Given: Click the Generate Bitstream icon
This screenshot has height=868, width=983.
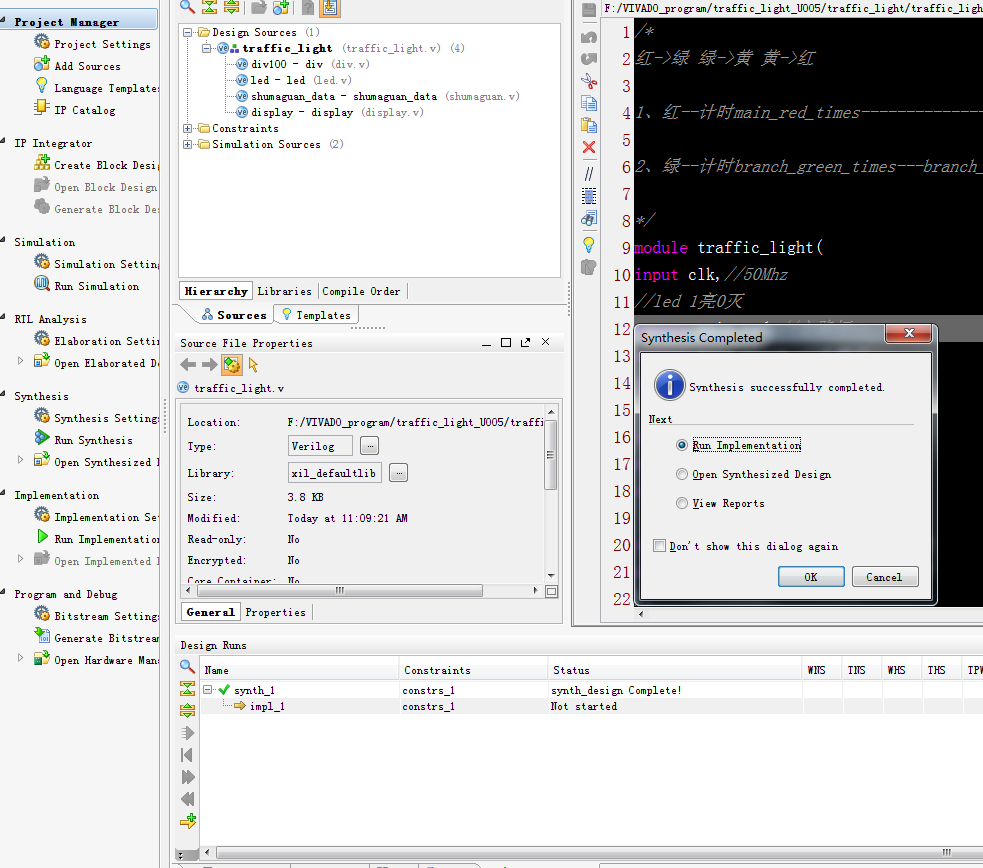Looking at the screenshot, I should 41,637.
